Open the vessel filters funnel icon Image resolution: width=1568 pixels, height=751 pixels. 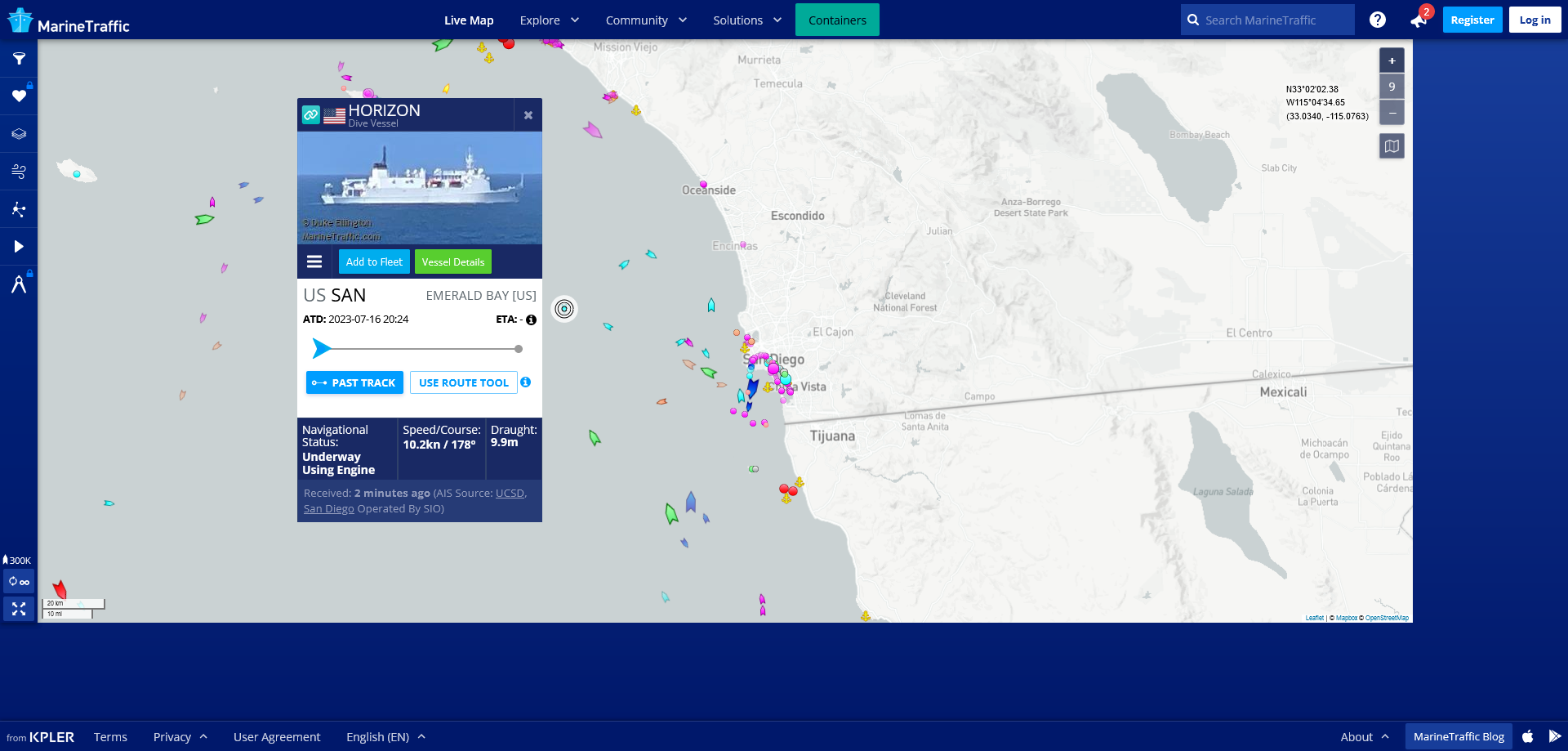click(19, 59)
